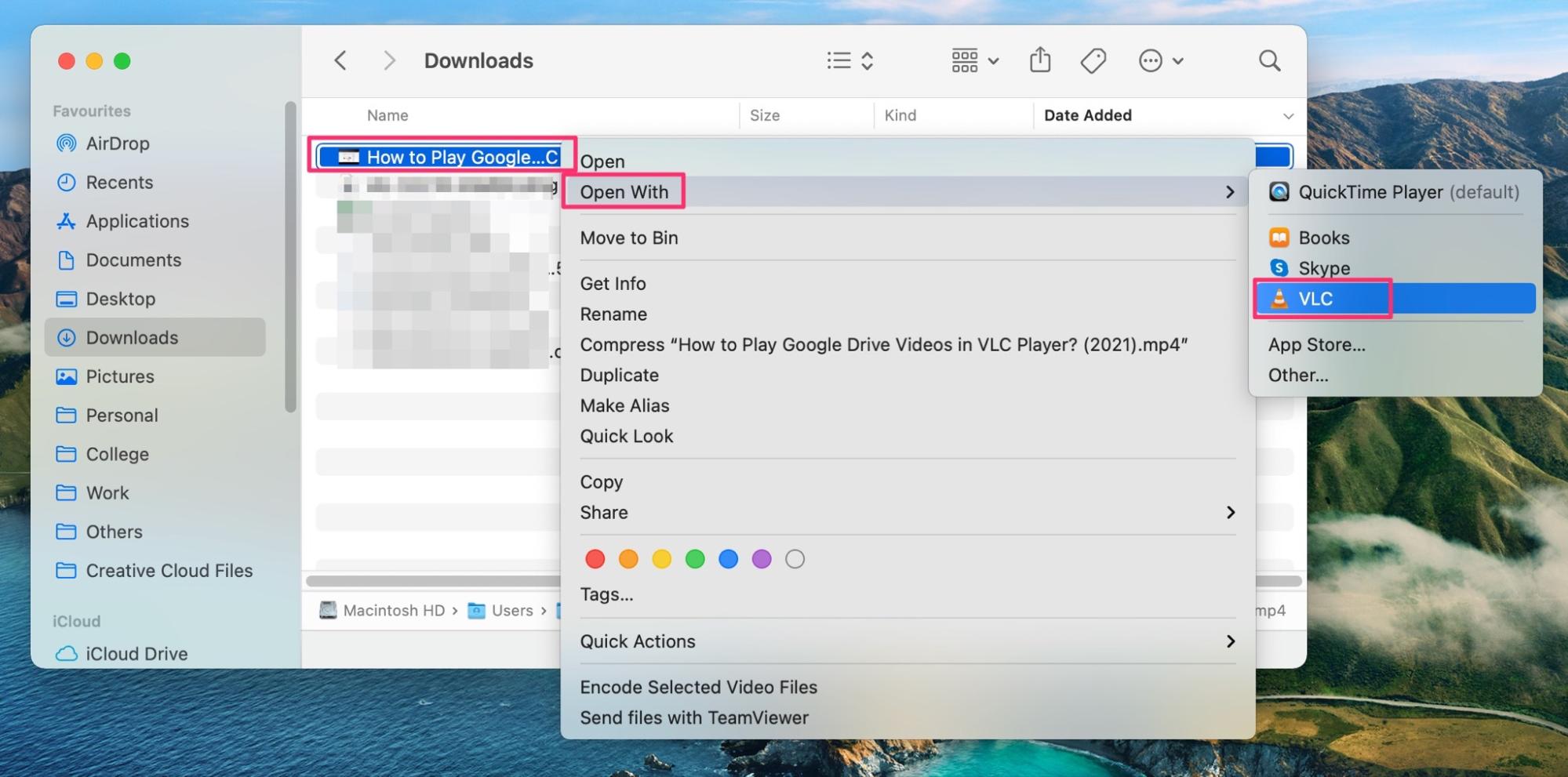
Task: Click the empty no-color tag circle
Action: click(795, 559)
